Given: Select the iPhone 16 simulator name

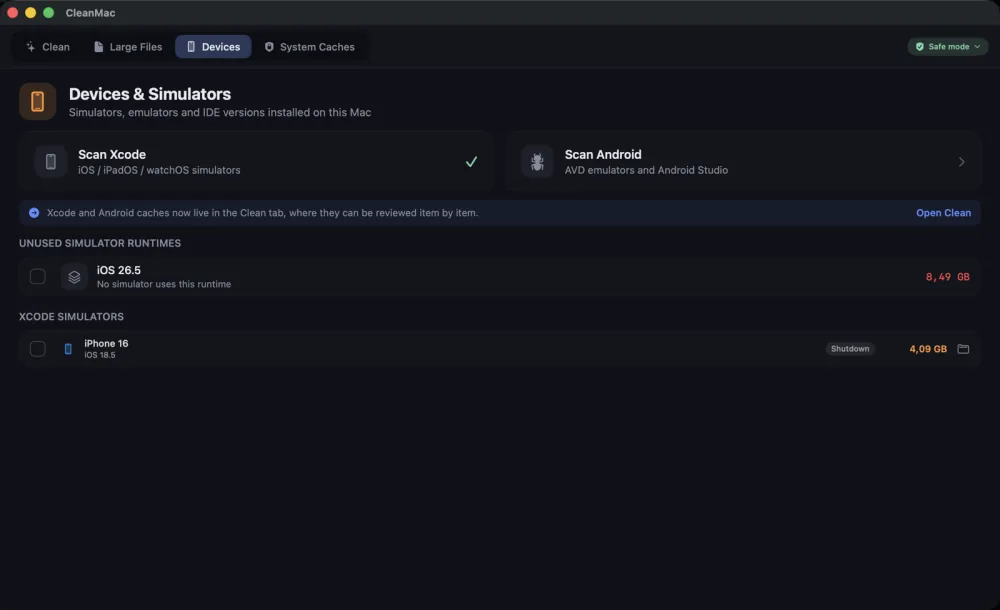Looking at the screenshot, I should point(106,343).
